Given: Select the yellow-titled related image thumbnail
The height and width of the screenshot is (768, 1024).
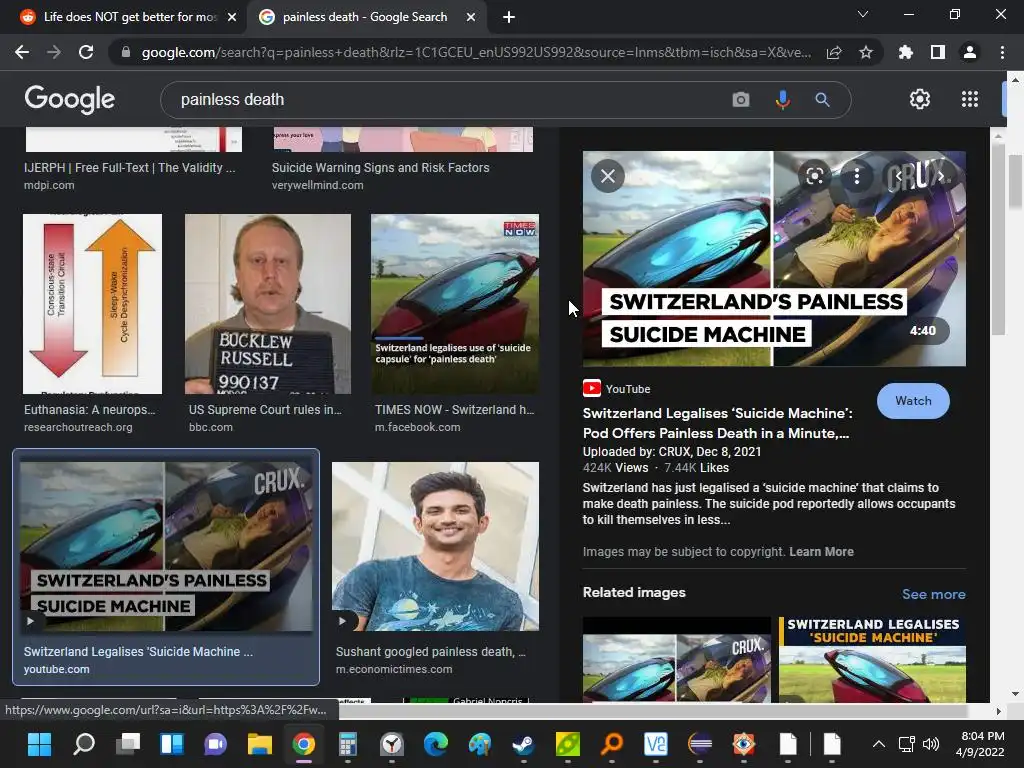Looking at the screenshot, I should (x=872, y=660).
